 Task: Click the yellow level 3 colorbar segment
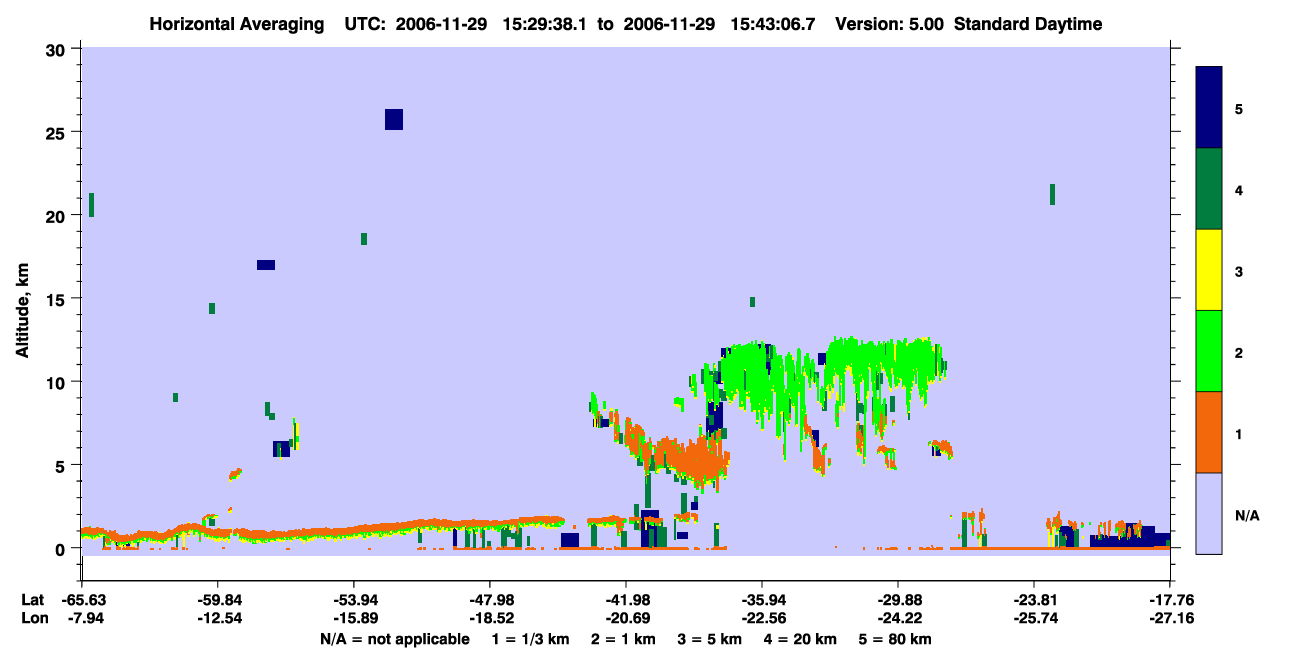click(x=1209, y=270)
